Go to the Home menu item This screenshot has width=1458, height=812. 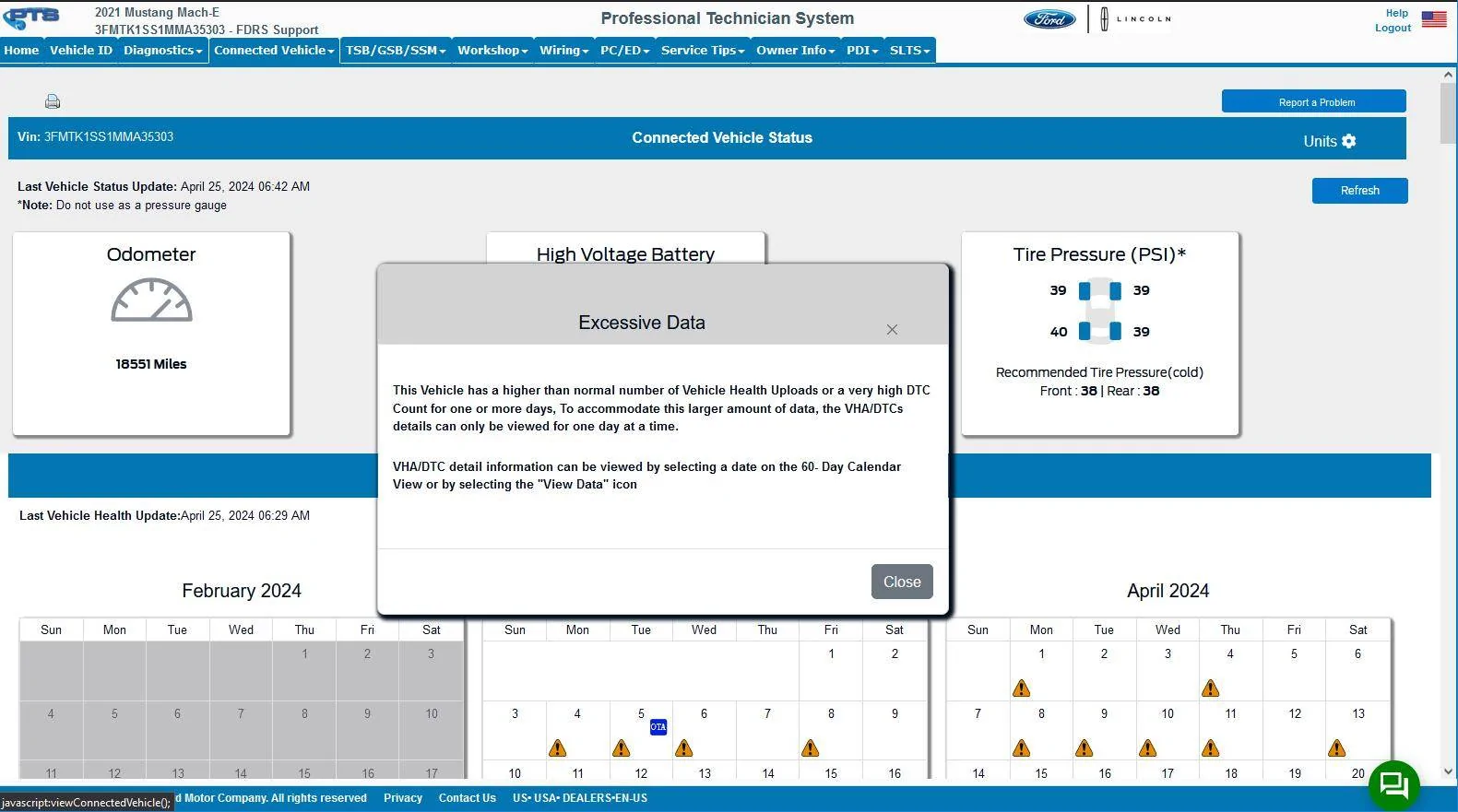(x=21, y=51)
